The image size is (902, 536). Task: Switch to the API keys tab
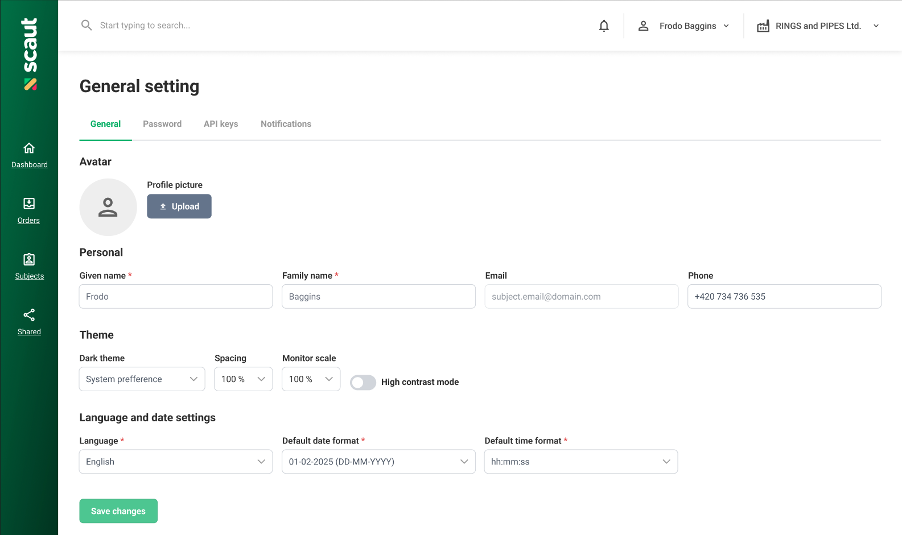pyautogui.click(x=221, y=124)
